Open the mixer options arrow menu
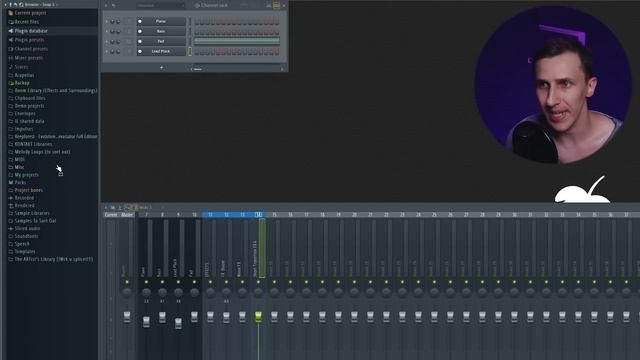Viewport: 640px width, 360px height. click(x=106, y=208)
